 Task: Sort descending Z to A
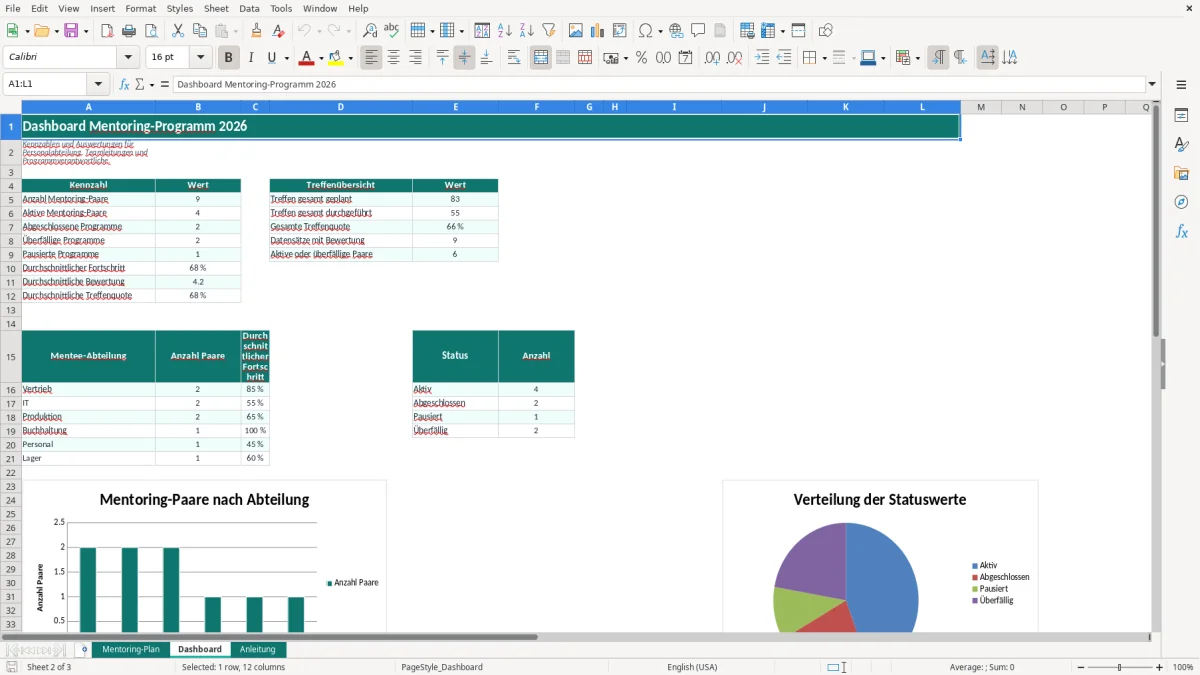click(527, 31)
